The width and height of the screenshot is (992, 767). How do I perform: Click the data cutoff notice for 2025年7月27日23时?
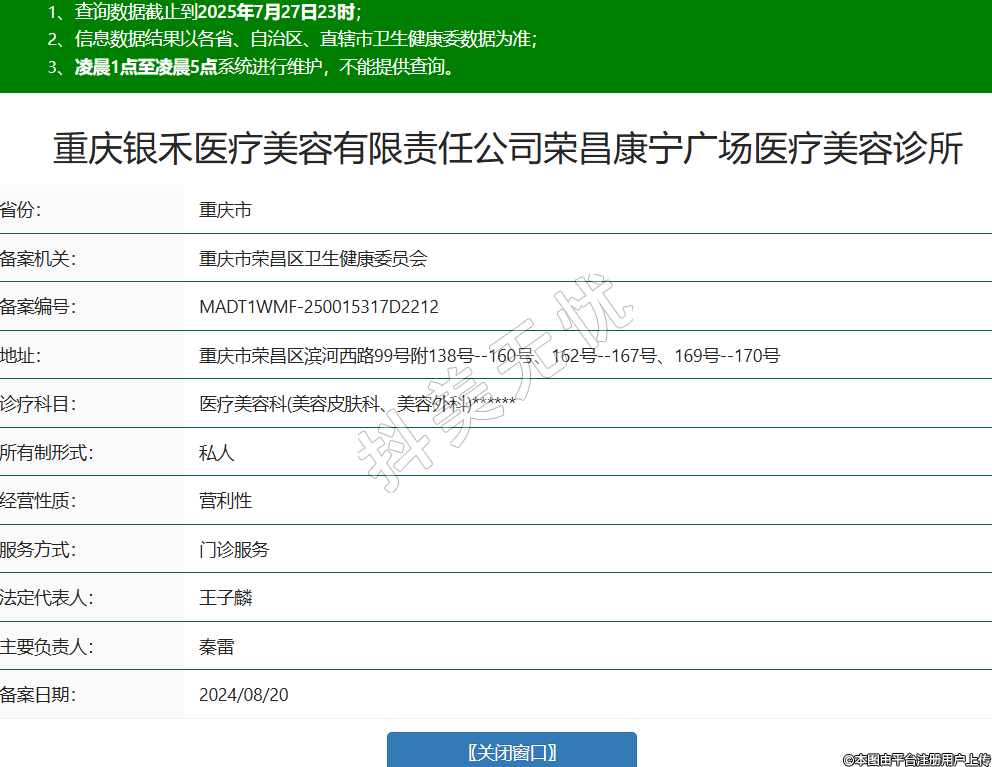(204, 12)
